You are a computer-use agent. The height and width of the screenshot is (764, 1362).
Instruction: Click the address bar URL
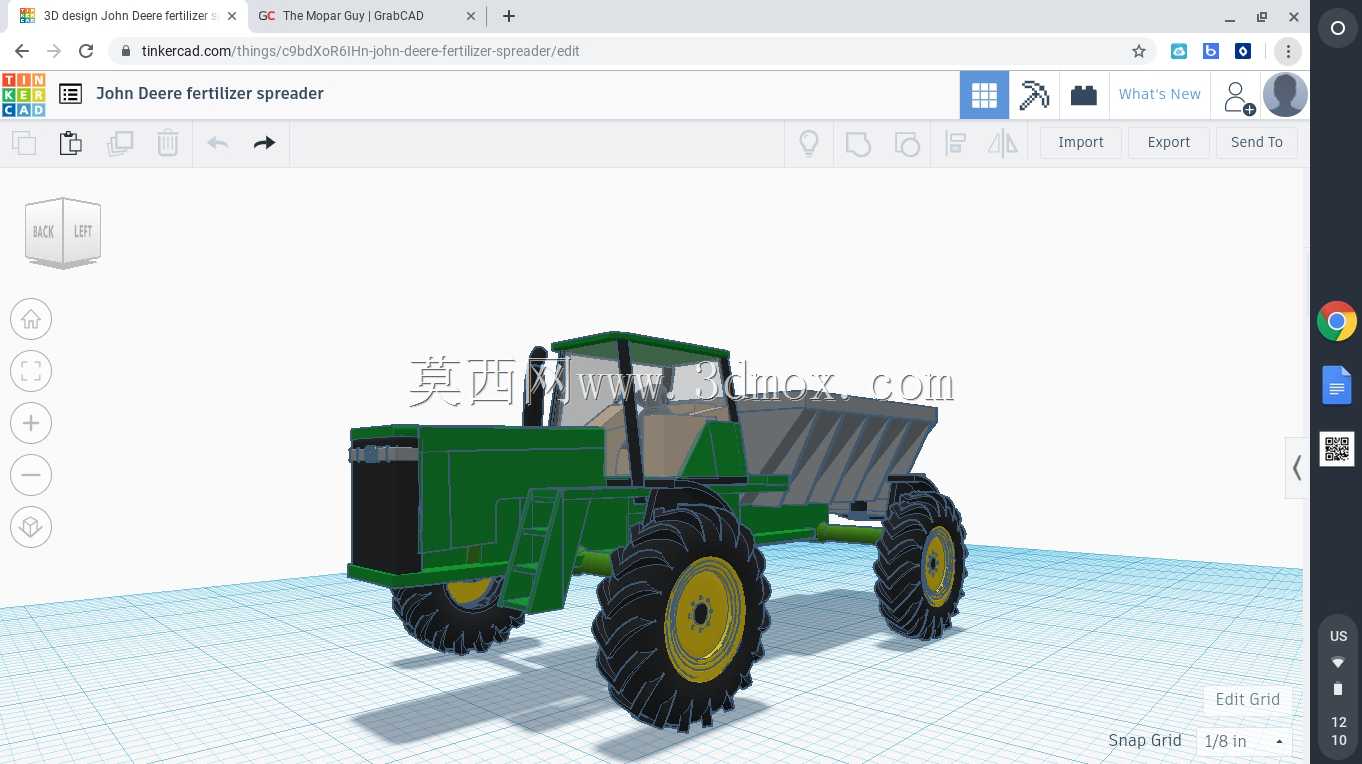click(x=361, y=51)
